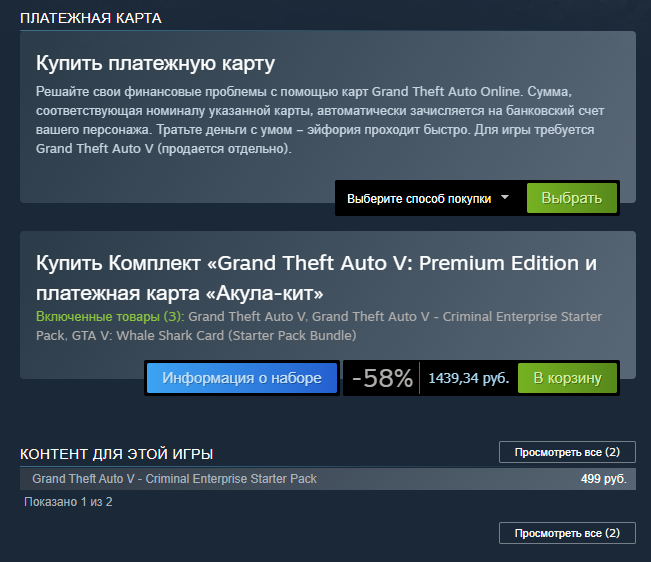Open the Criminal Enterprise Starter Pack DLC row
This screenshot has width=651, height=562.
(174, 479)
